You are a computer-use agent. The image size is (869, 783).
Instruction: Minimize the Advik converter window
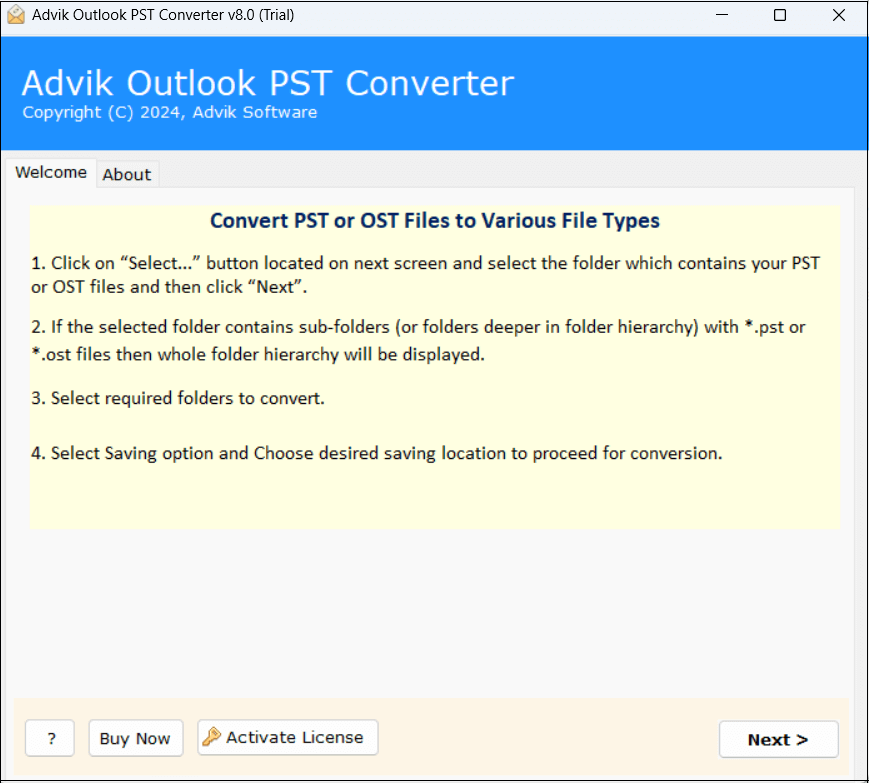tap(722, 15)
